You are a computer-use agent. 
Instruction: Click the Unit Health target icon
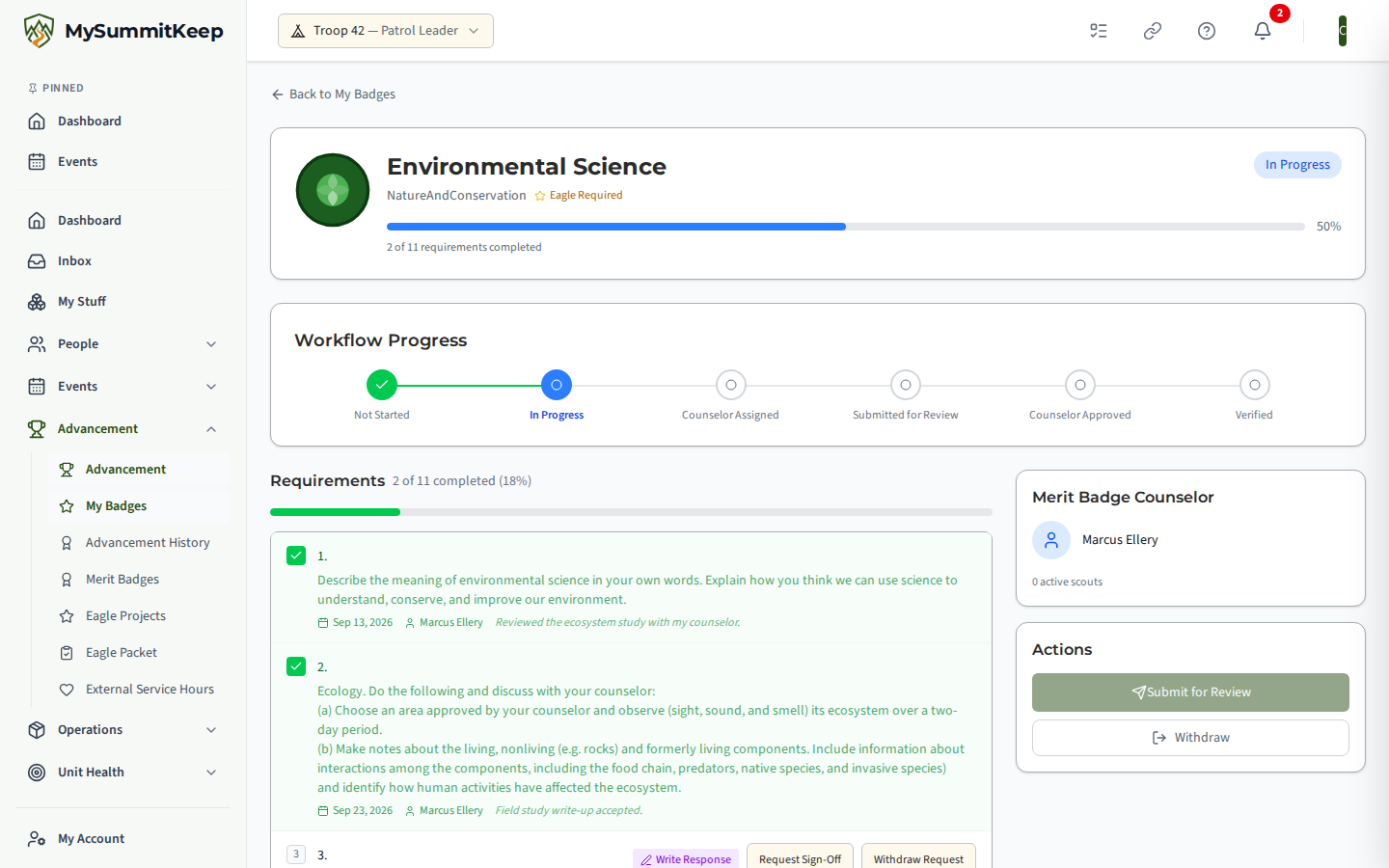click(x=37, y=773)
